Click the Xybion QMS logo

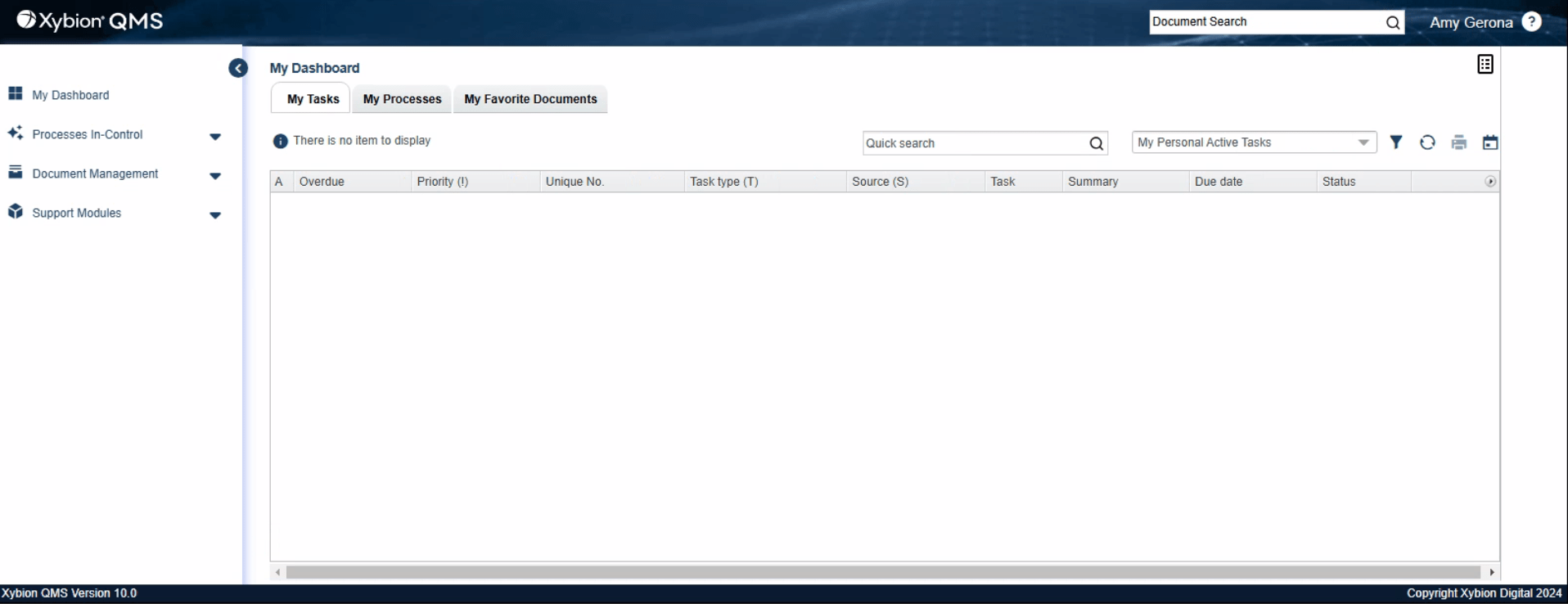[90, 21]
